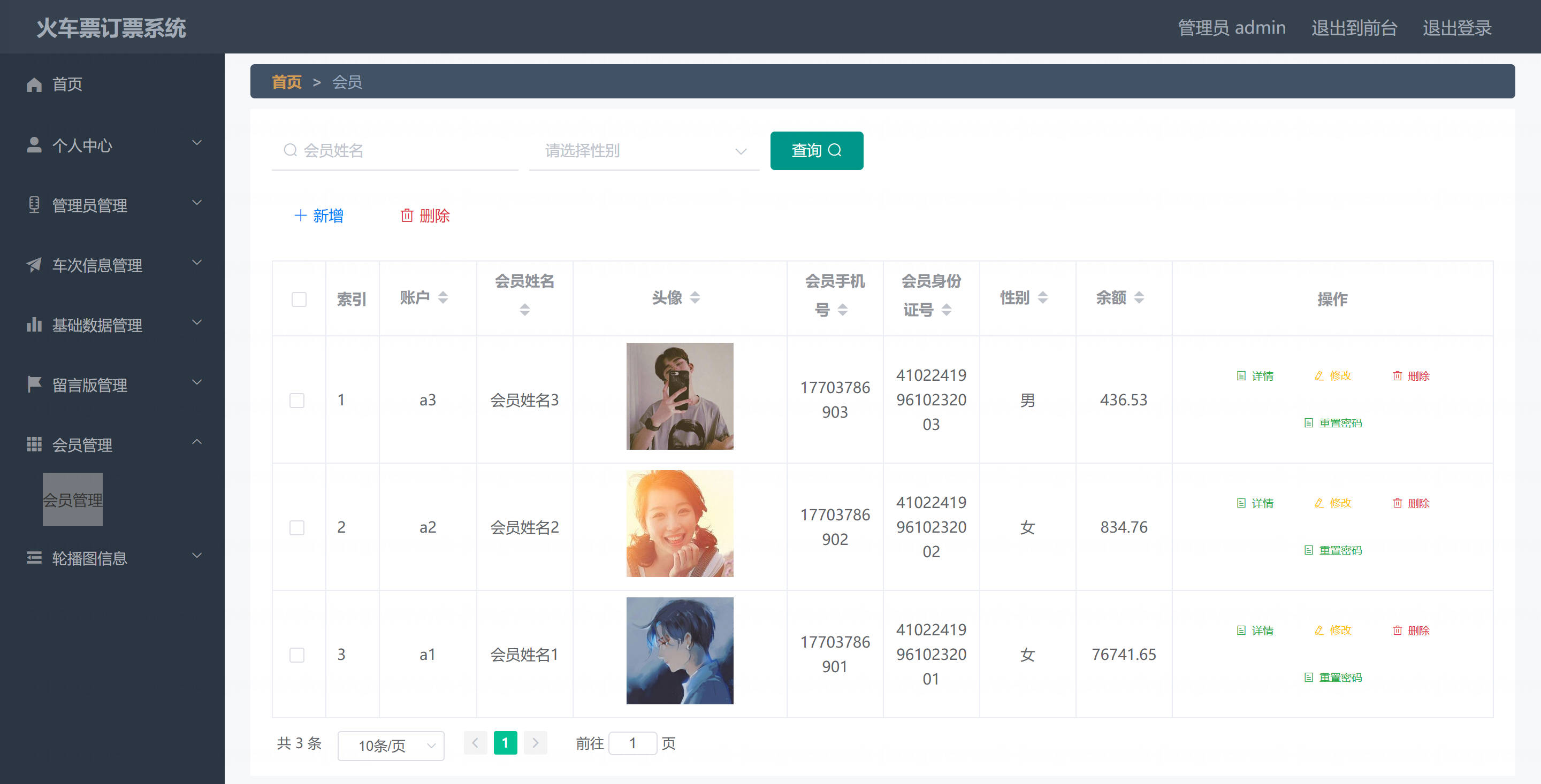Toggle the select-all checkbox in table header
This screenshot has width=1541, height=784.
tap(299, 299)
